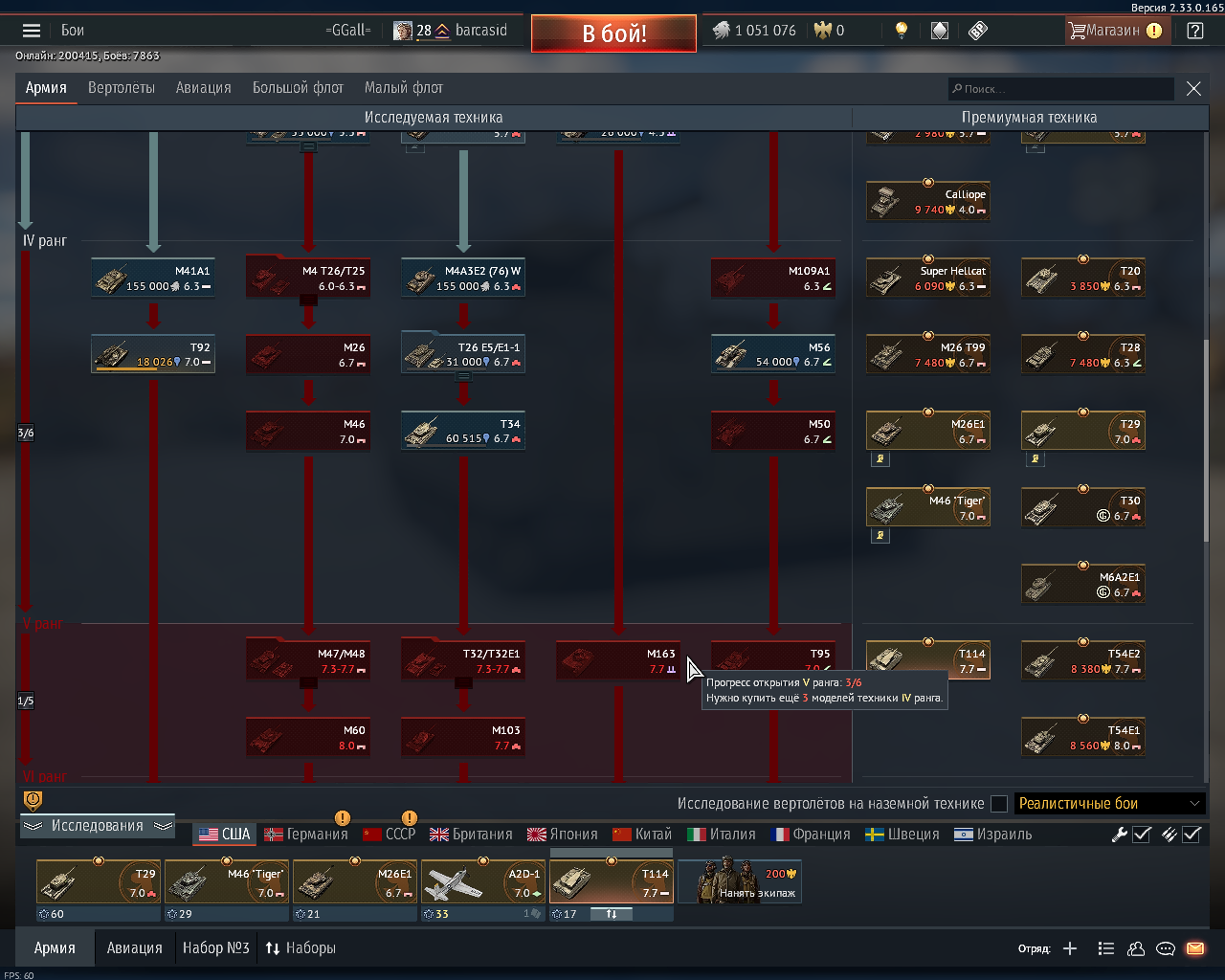Select the Израиль nation tab
Viewport: 1225px width, 980px height.
pyautogui.click(x=993, y=835)
